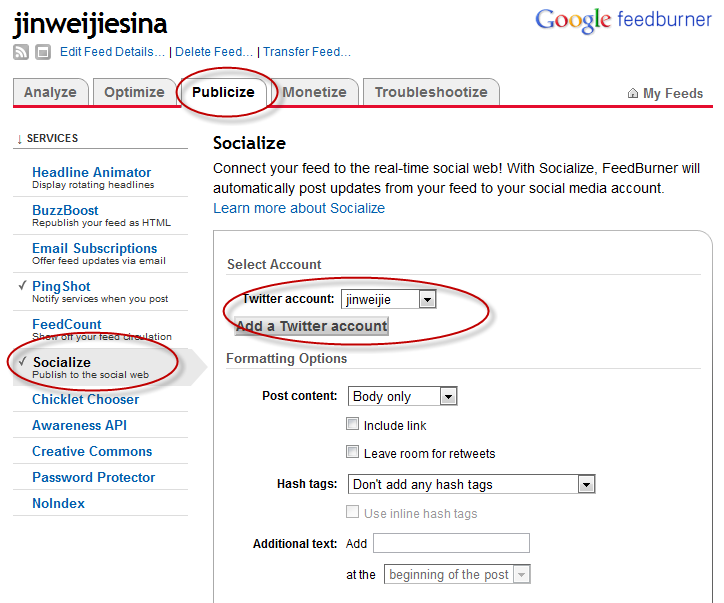This screenshot has height=603, width=724.
Task: Toggle Use inline hash tags checkbox
Action: [x=352, y=512]
